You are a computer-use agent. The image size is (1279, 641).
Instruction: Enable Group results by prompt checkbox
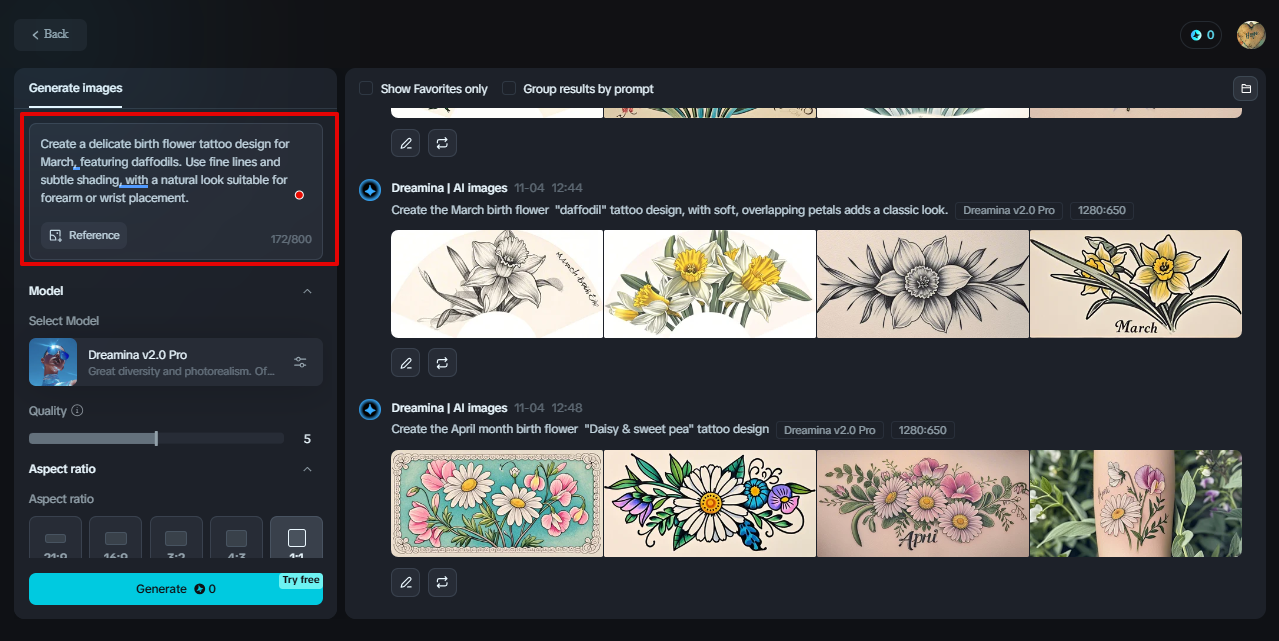(509, 88)
